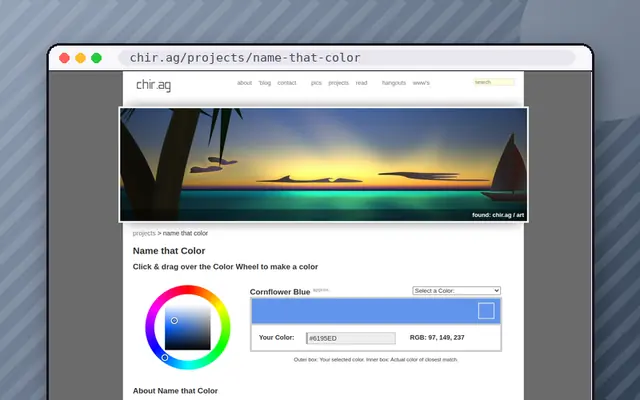Open the contact nav link
640x400 pixels.
pyautogui.click(x=287, y=83)
